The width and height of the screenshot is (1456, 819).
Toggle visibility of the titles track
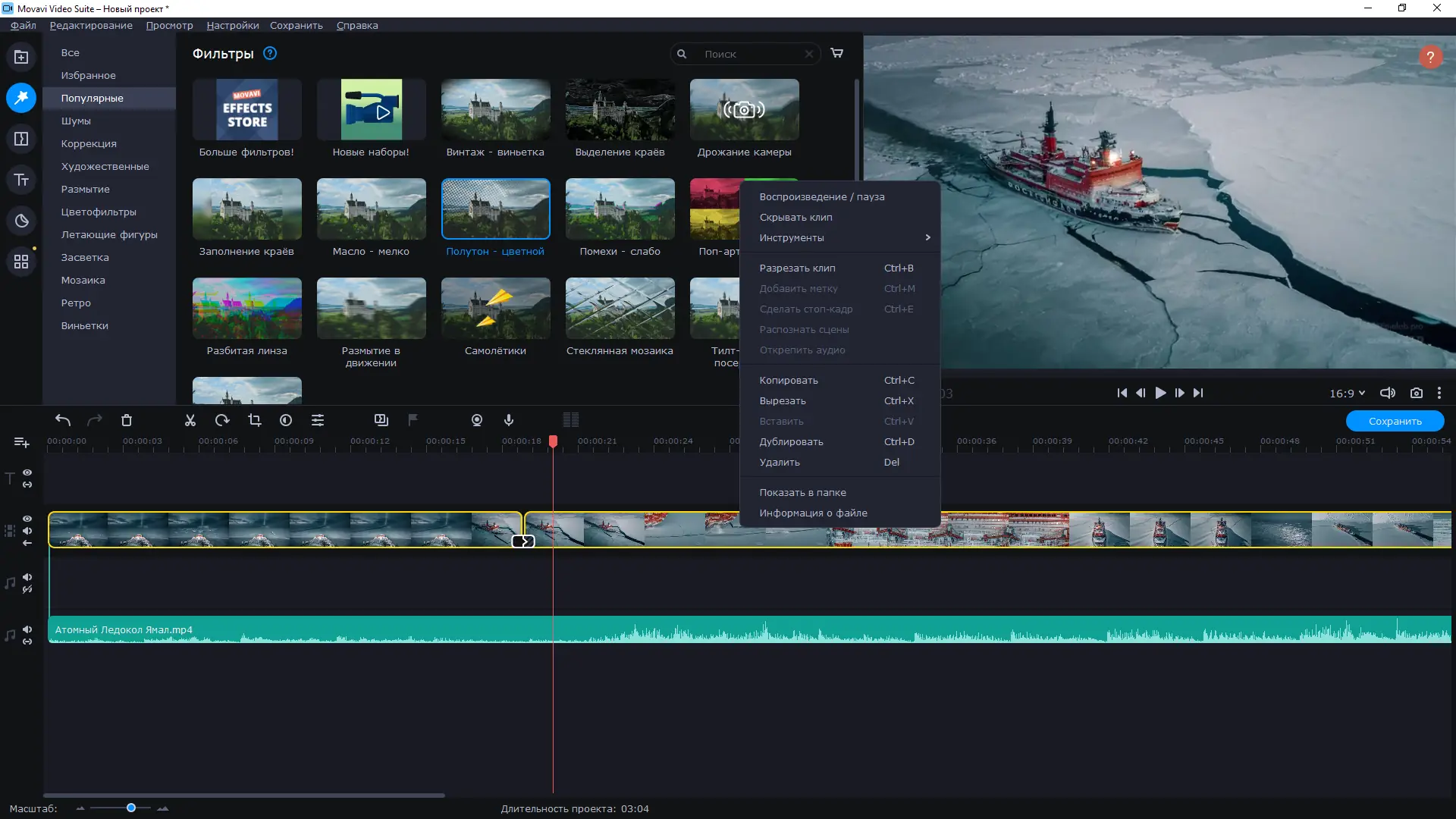(x=27, y=473)
